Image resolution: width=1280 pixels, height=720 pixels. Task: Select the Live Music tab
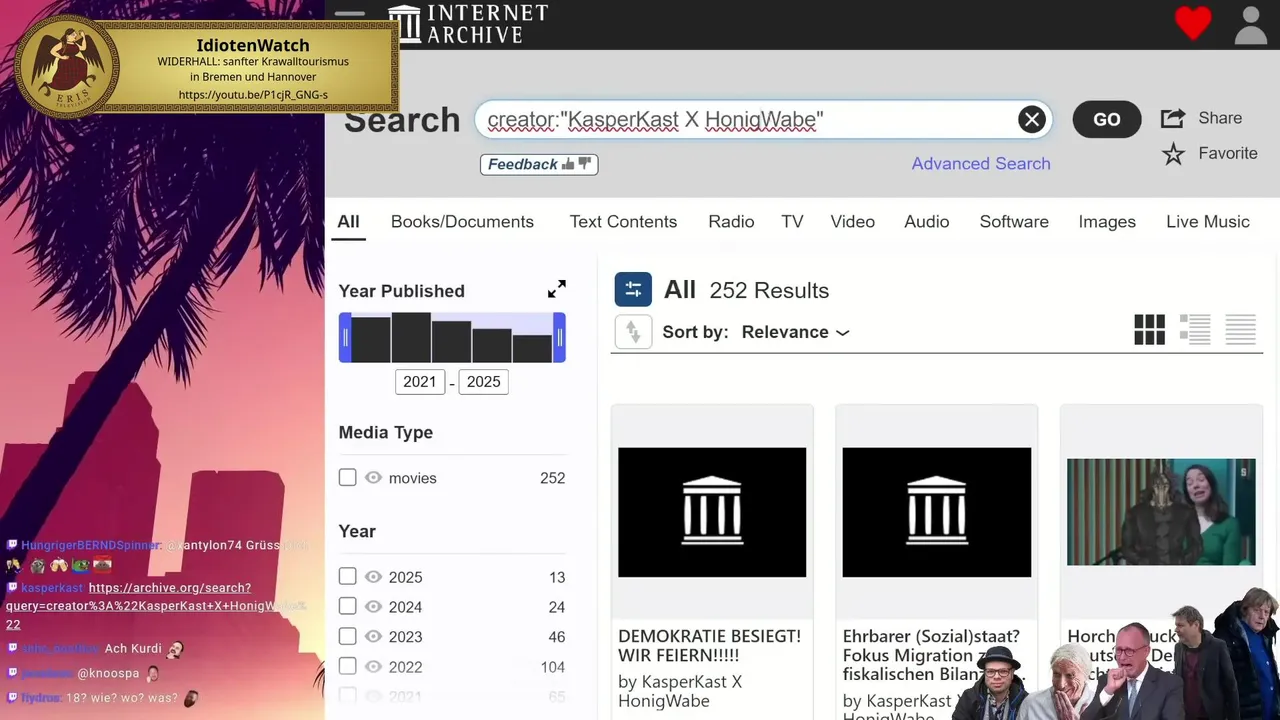click(1208, 222)
